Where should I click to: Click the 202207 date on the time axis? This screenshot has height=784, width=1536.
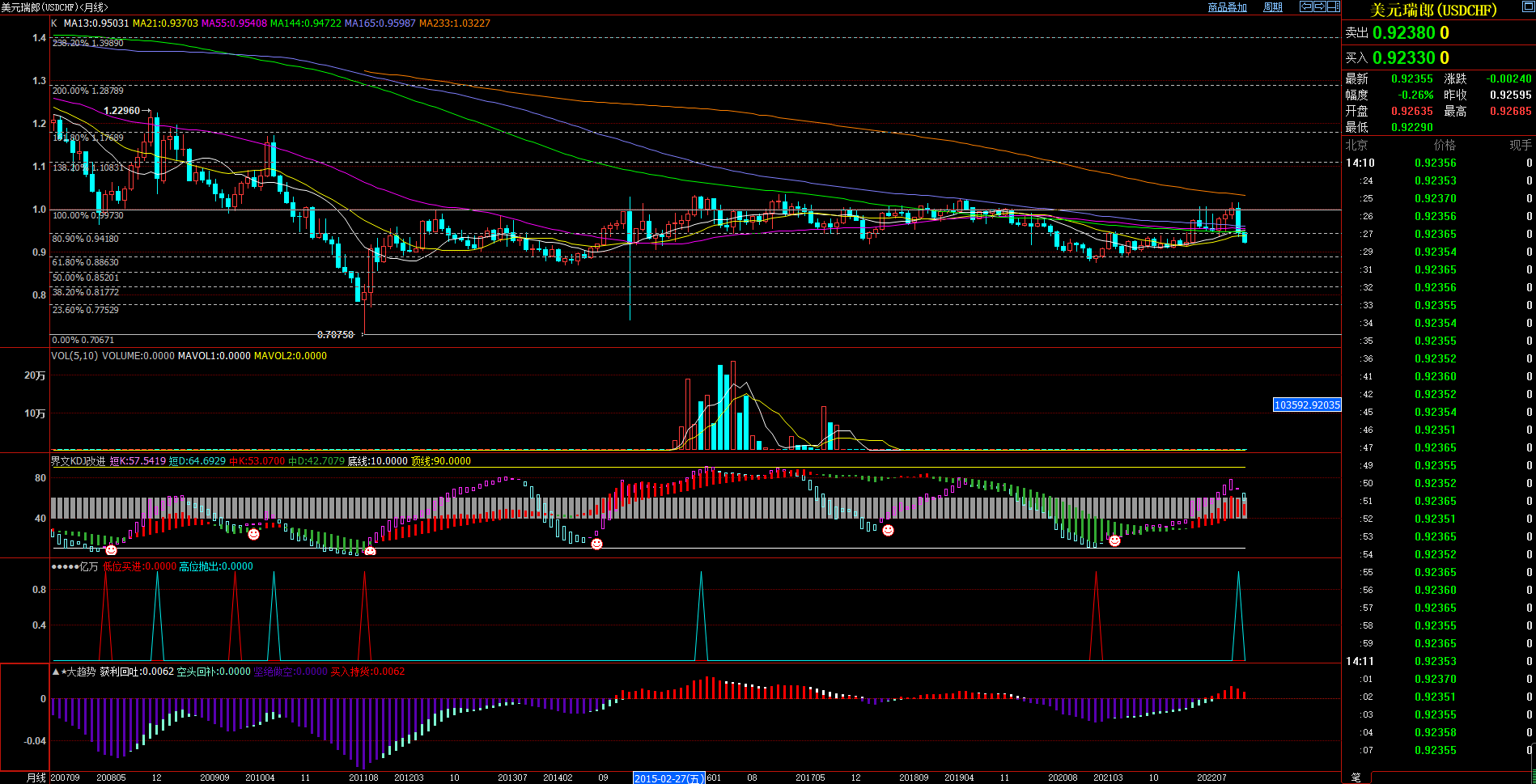click(x=1211, y=778)
